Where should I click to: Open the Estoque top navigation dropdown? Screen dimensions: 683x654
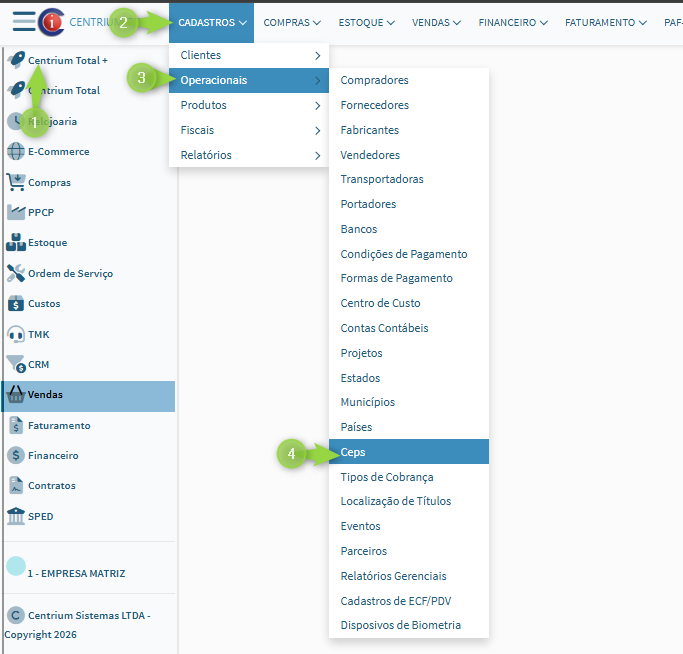click(x=368, y=22)
